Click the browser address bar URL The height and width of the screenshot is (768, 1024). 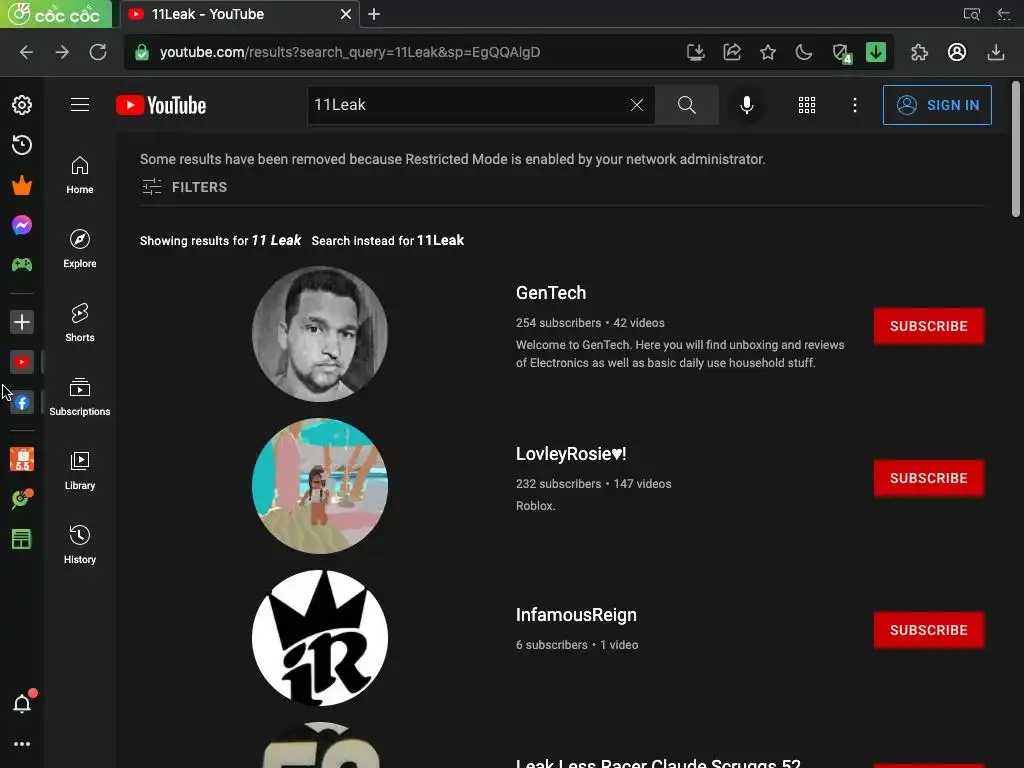coord(350,52)
